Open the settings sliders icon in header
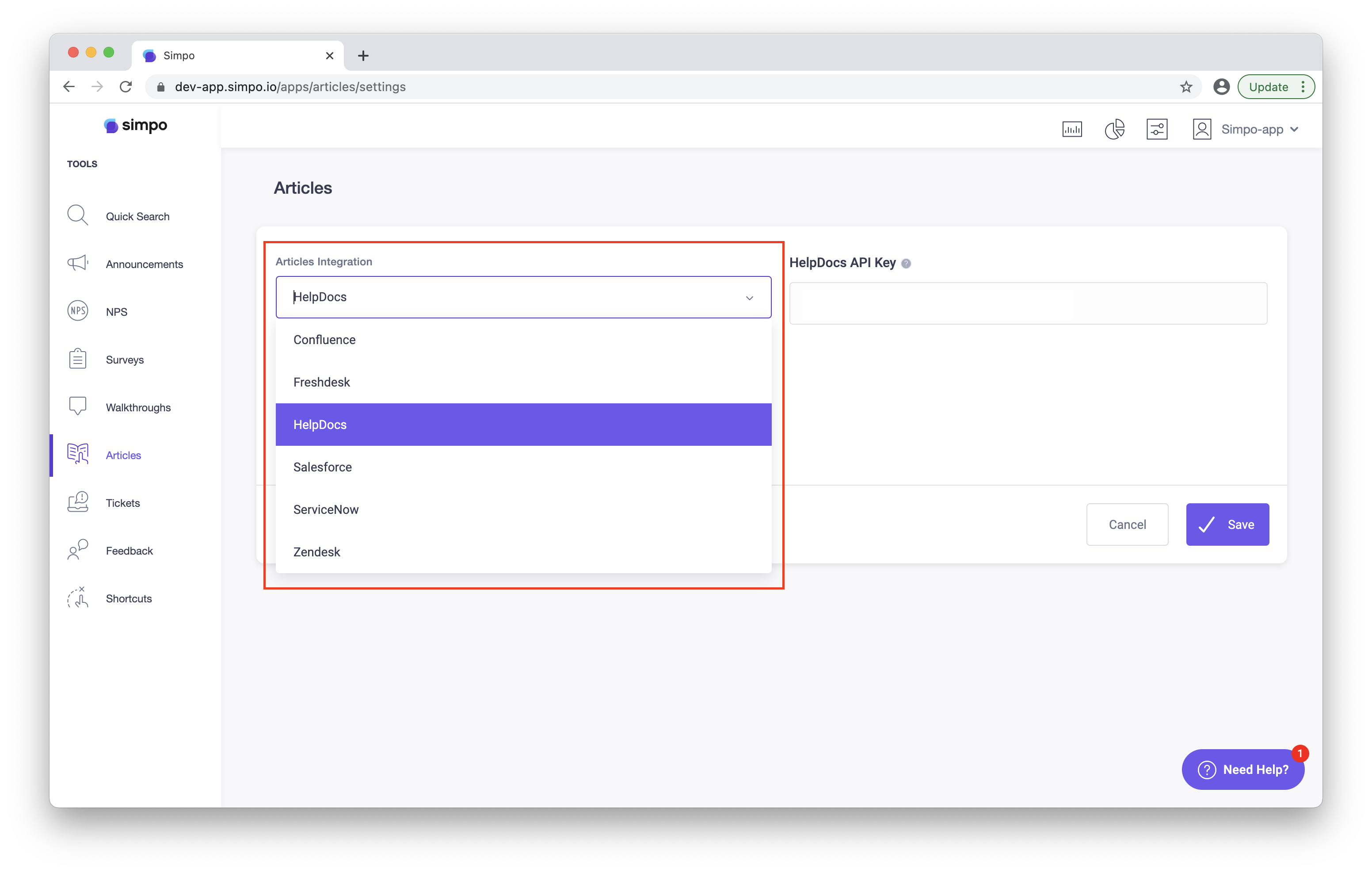 click(1157, 130)
